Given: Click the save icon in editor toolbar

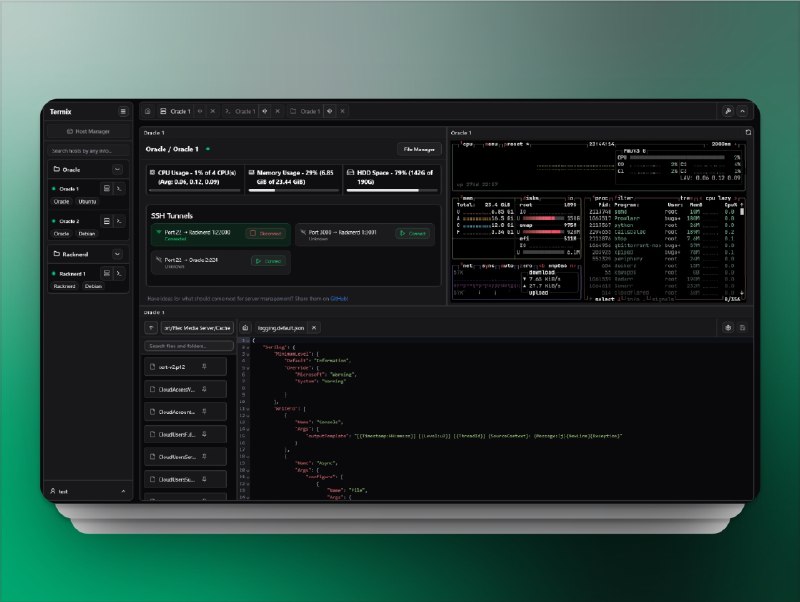Looking at the screenshot, I should 742,327.
